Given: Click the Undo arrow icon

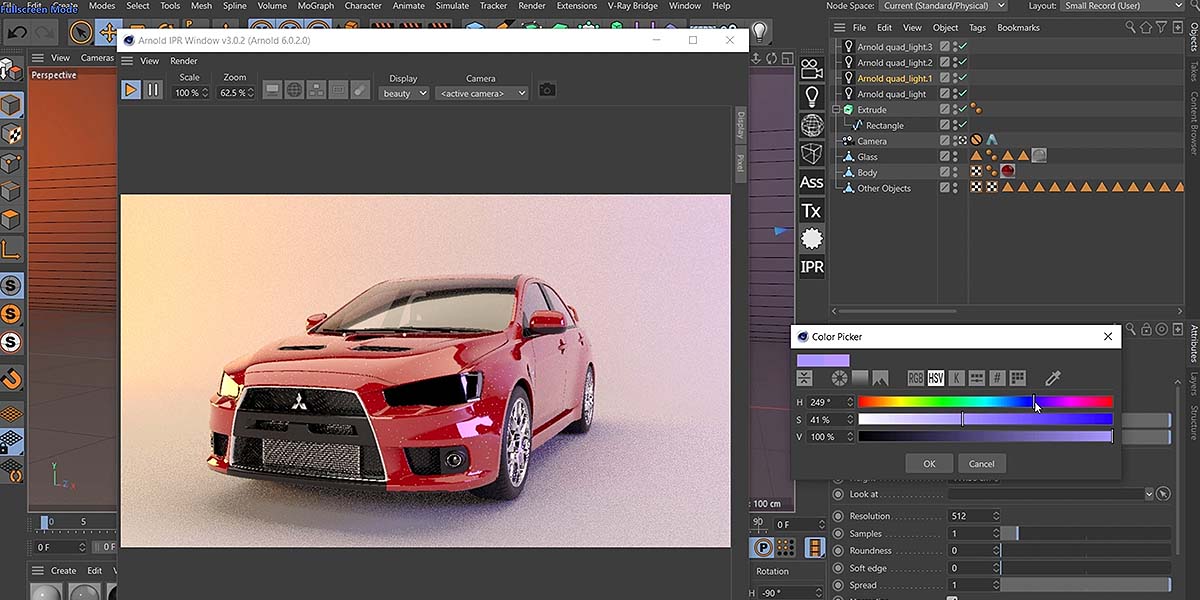Looking at the screenshot, I should click(x=17, y=32).
